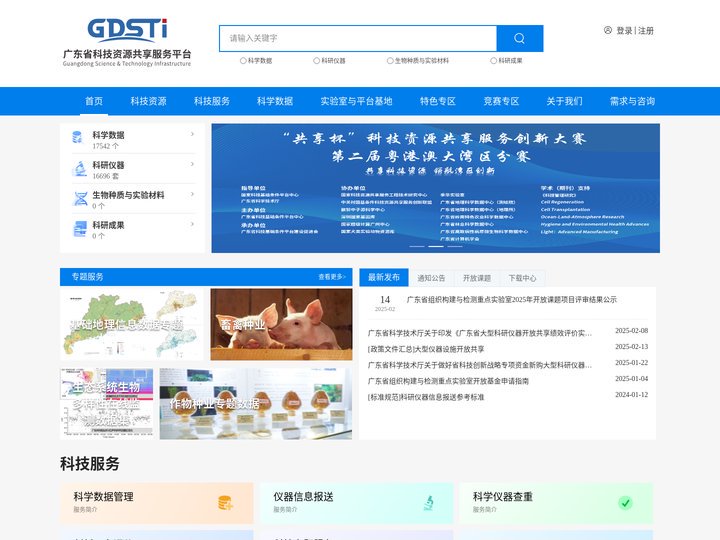Switch to the 通知公告 tab
720x540 pixels.
[431, 278]
